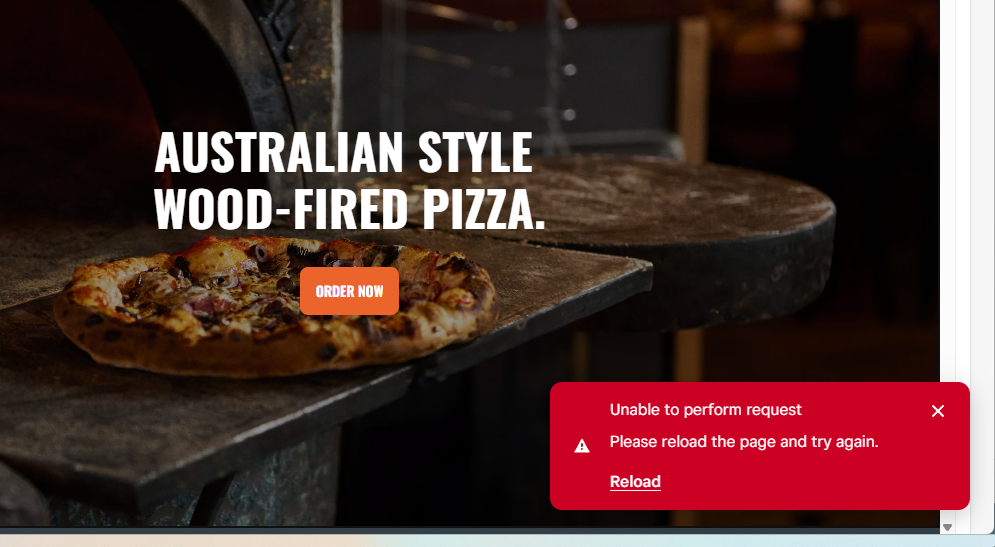Click the warning triangle icon in the alert

pos(582,446)
